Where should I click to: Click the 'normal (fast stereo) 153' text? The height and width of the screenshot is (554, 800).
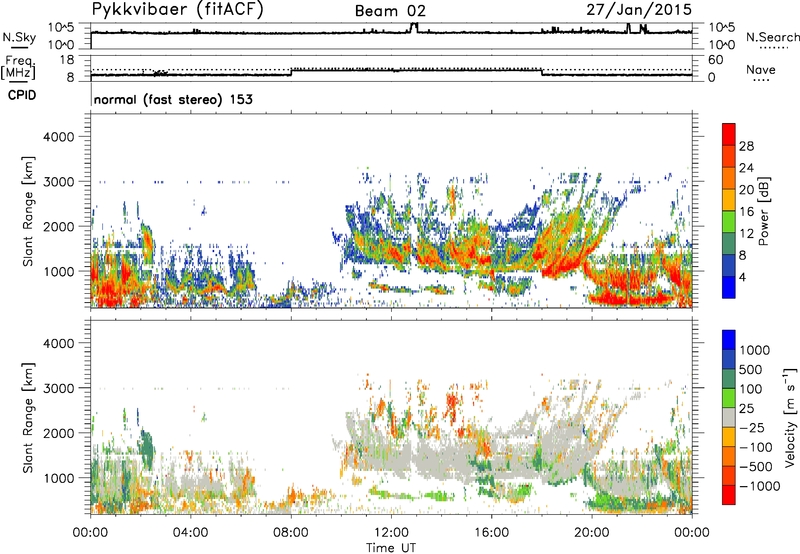coord(173,99)
